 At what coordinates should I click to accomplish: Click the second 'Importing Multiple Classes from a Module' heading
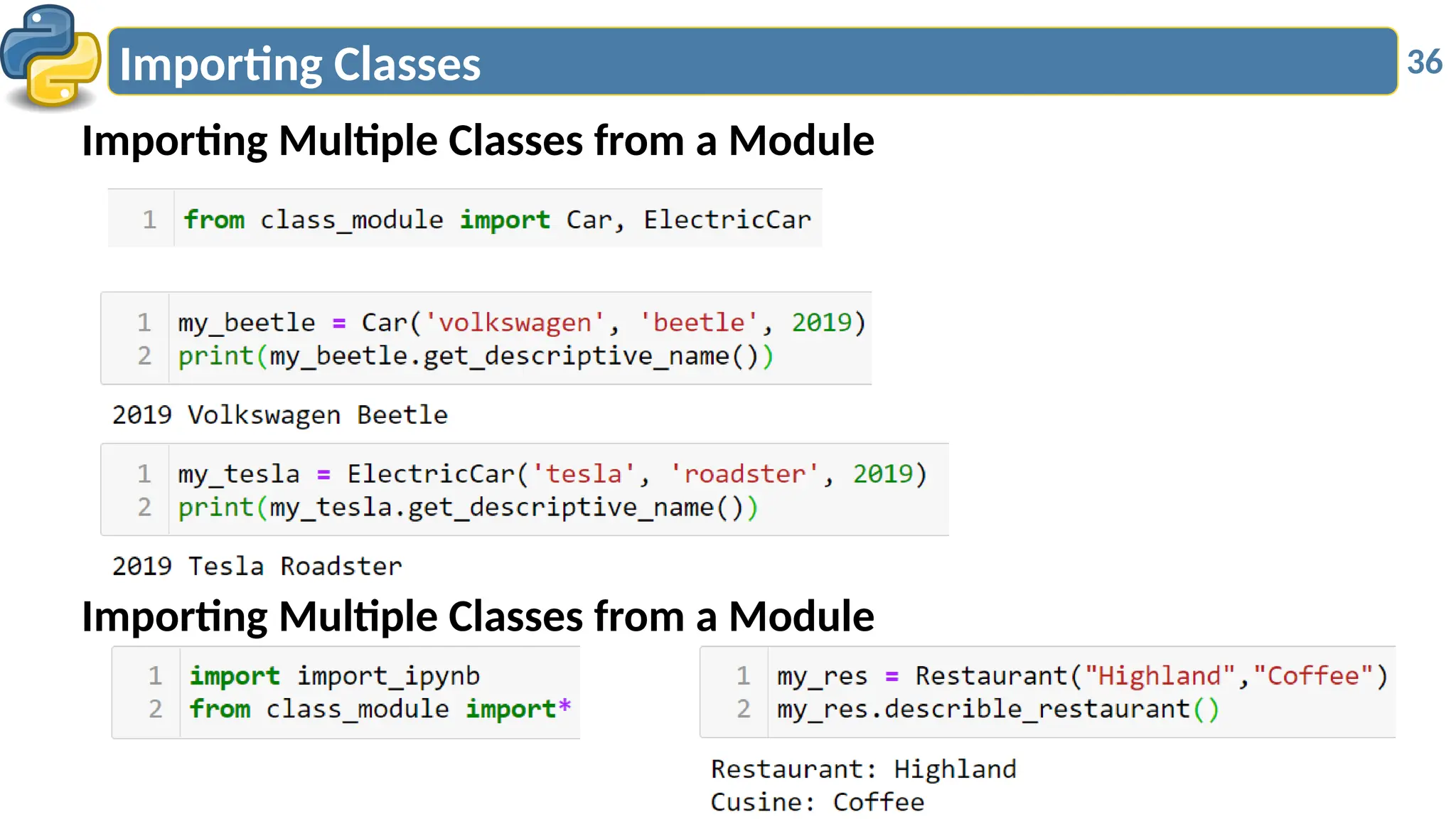tap(478, 616)
